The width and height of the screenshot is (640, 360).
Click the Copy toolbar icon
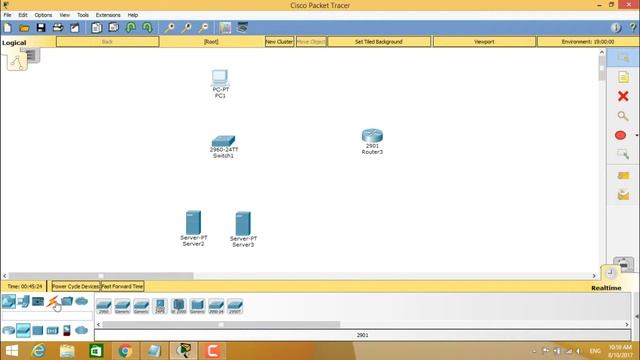[x=97, y=28]
